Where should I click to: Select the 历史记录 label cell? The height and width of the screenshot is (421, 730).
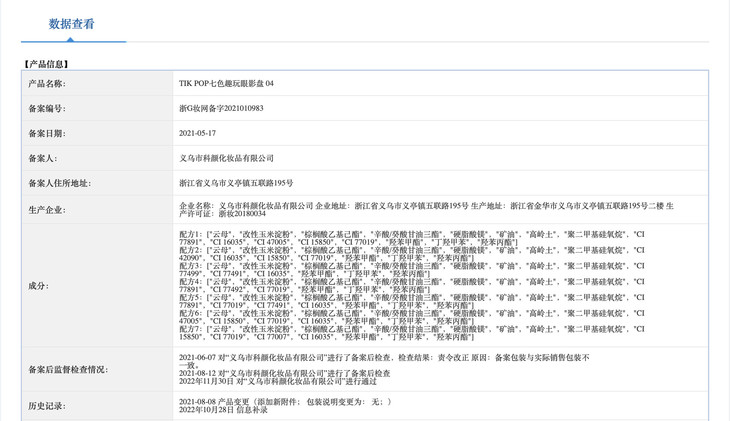coord(47,406)
